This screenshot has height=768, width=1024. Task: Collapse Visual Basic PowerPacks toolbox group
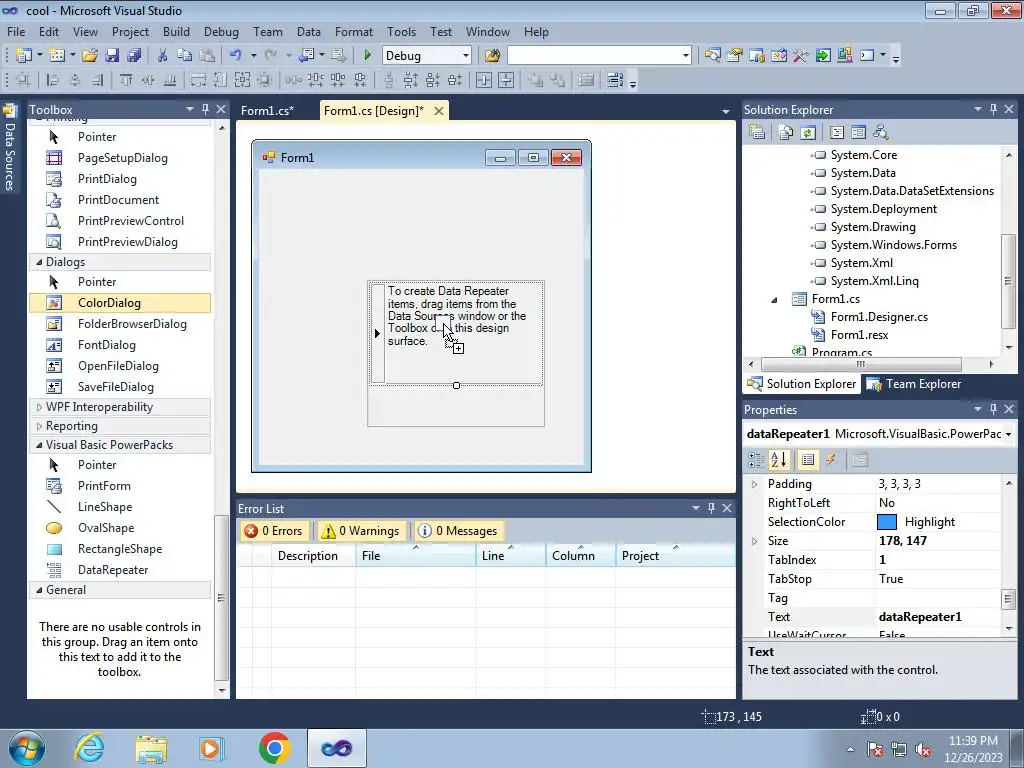click(x=39, y=445)
